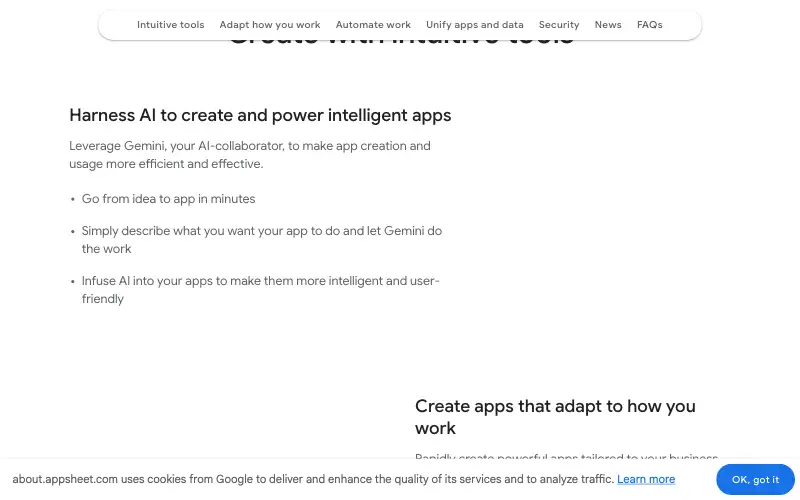This screenshot has width=800, height=500.
Task: Open FAQs in the navigation bar
Action: click(649, 24)
